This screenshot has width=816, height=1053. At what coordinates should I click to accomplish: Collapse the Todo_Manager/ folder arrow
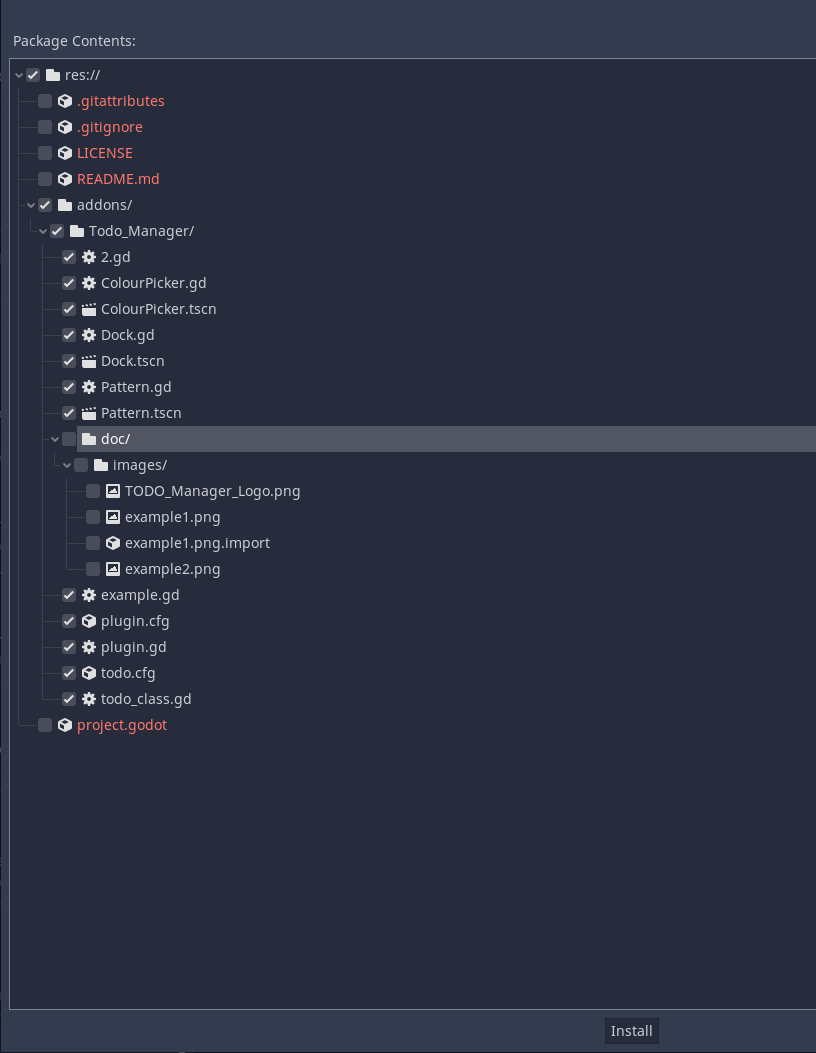(43, 231)
